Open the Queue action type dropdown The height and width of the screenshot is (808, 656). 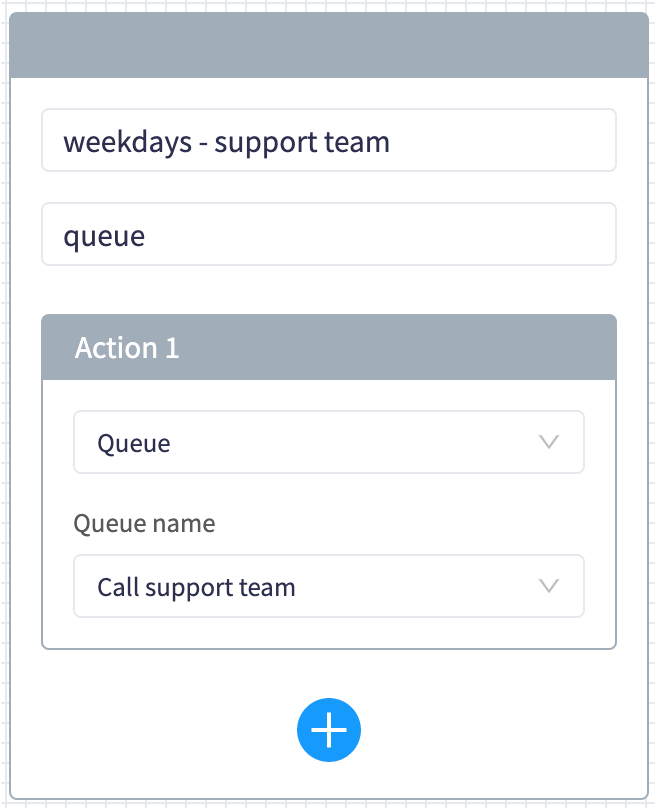(329, 442)
